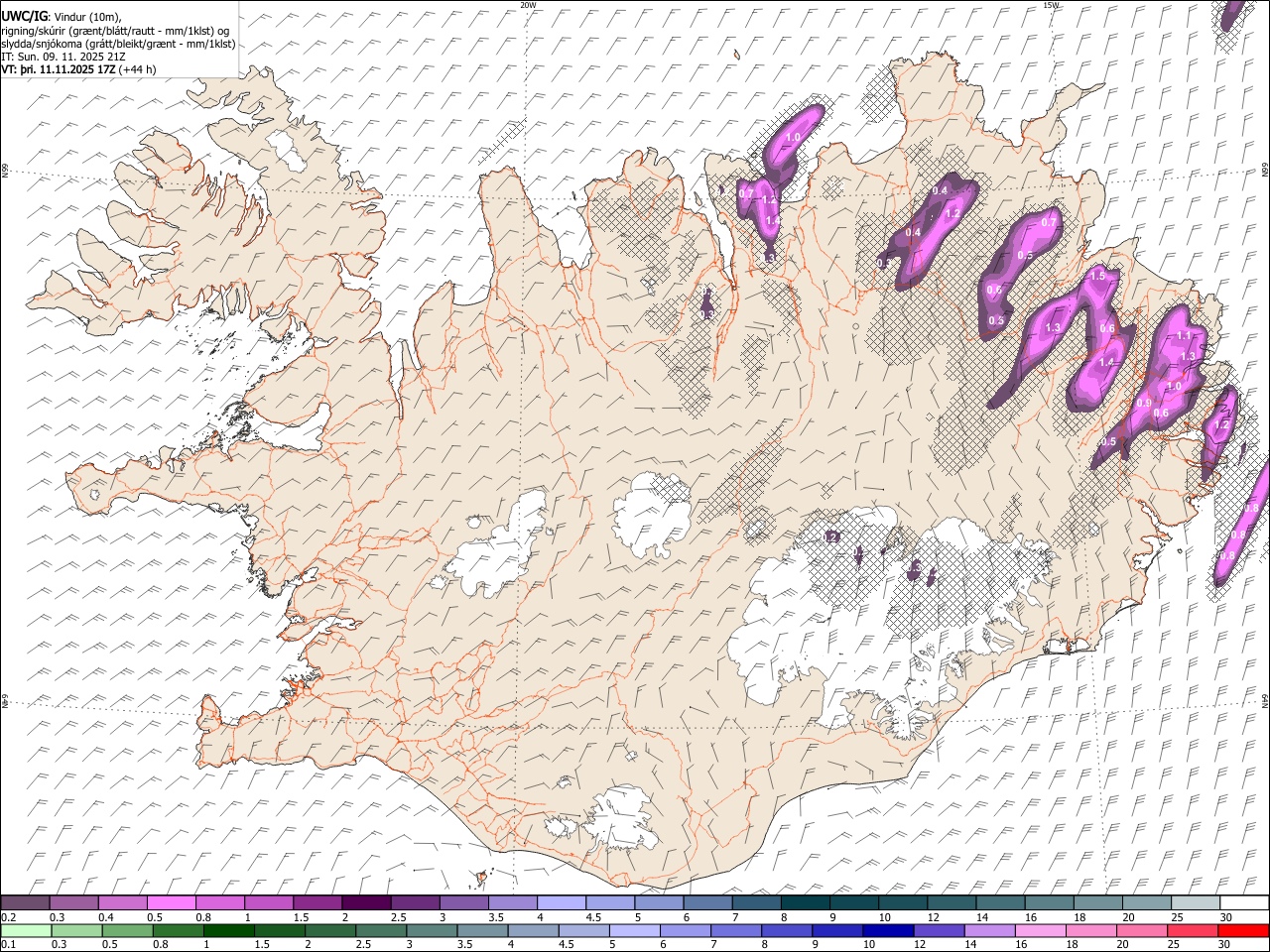Pick the dark teal 8 mm snow scale swatch
This screenshot has height=952, width=1270.
point(804,903)
